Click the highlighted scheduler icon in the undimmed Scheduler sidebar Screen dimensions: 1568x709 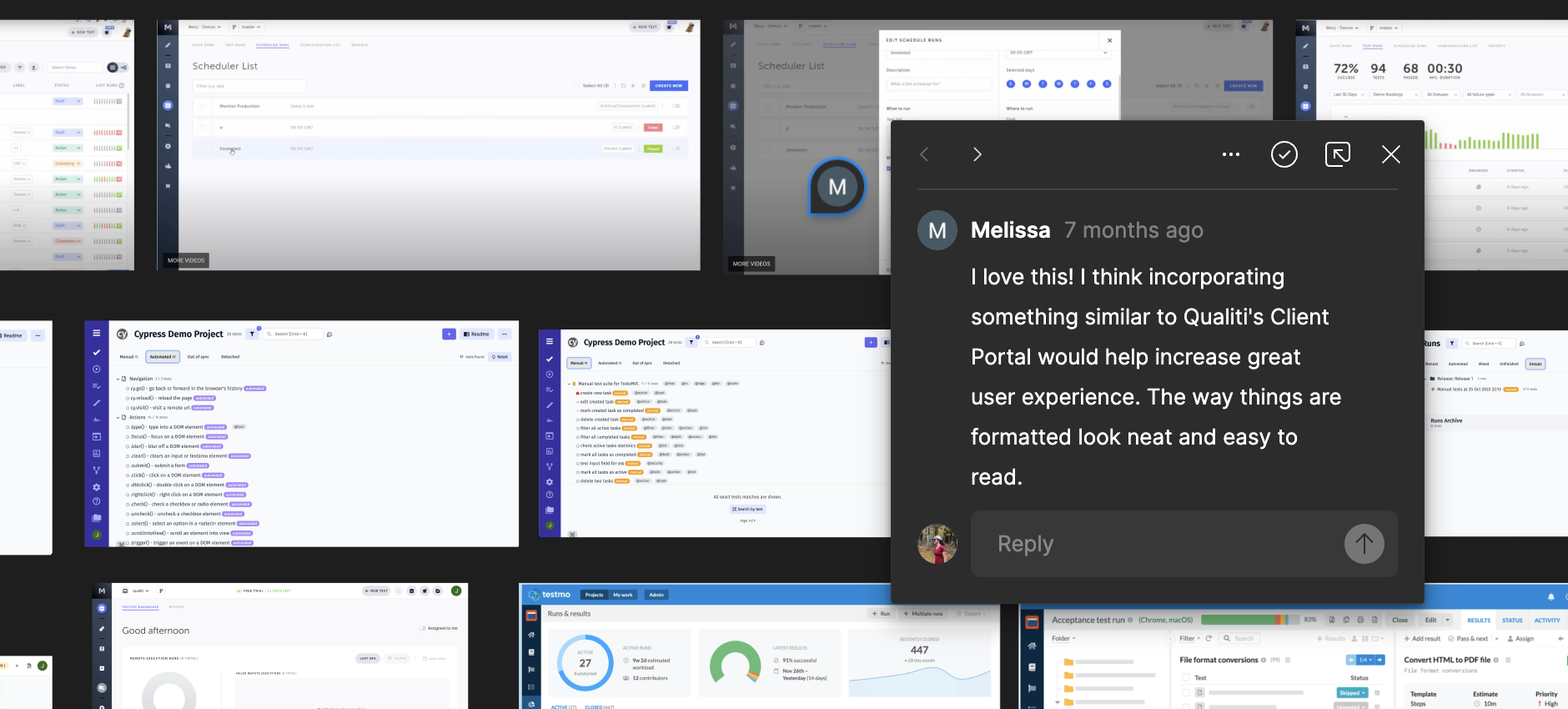[x=168, y=106]
